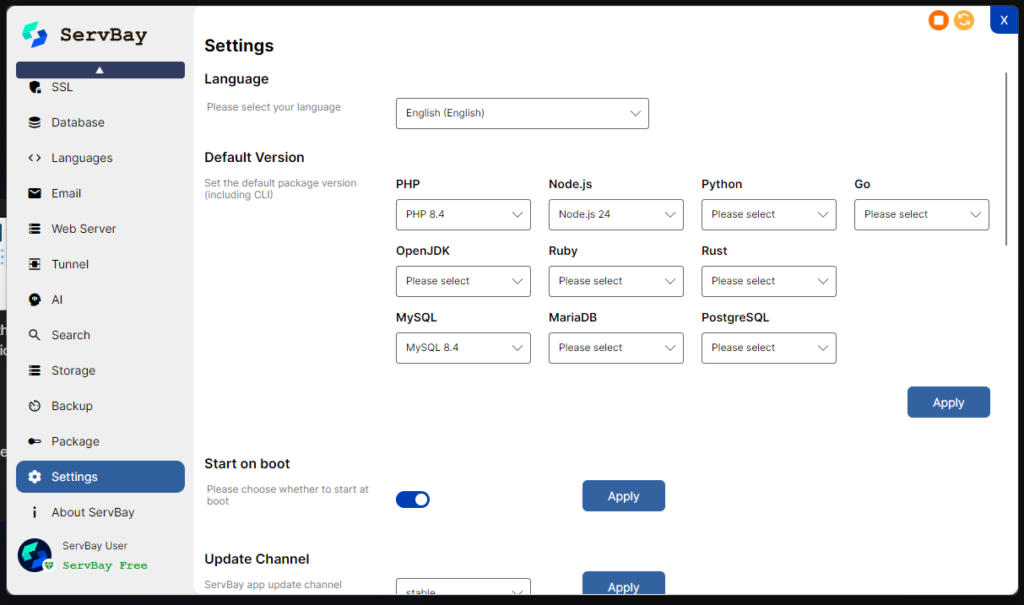Open the Web Server section
This screenshot has width=1024, height=605.
(100, 229)
